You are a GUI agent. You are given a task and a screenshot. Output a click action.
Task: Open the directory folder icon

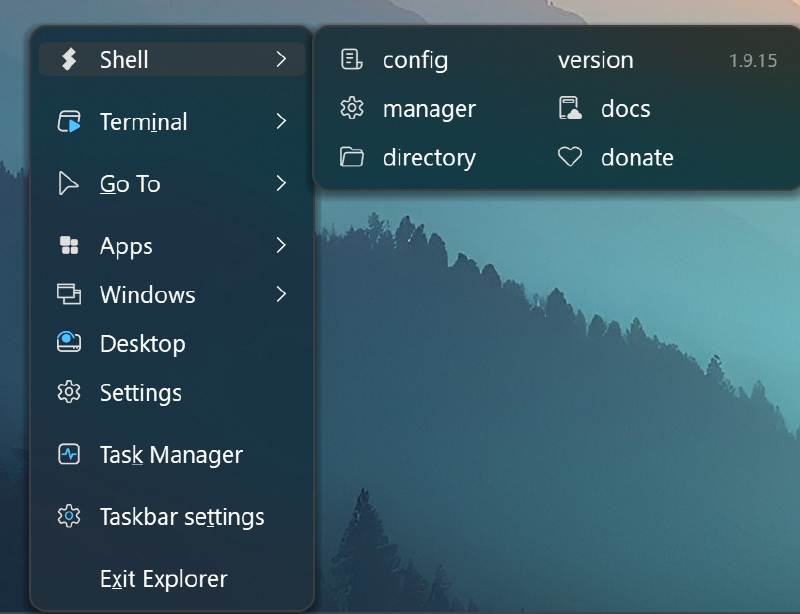(x=351, y=157)
